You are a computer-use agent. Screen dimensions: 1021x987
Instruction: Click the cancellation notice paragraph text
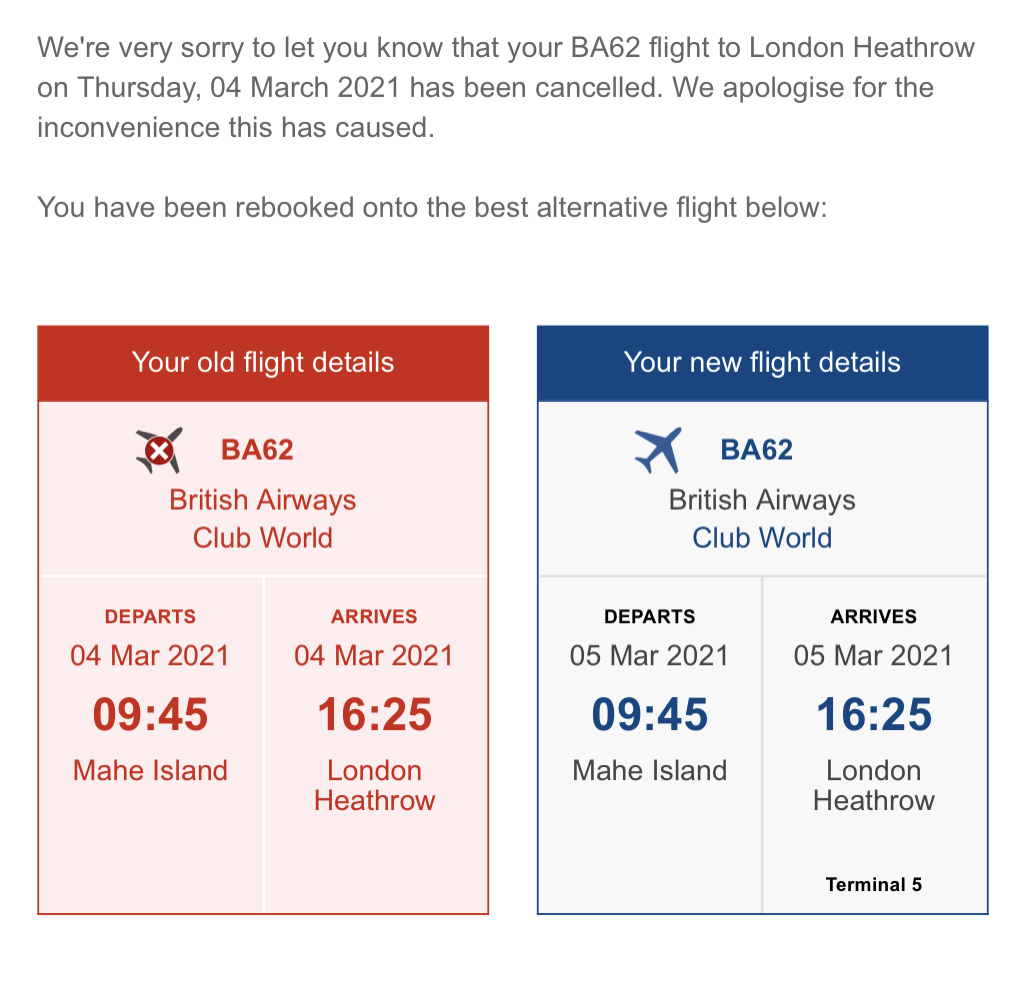[x=506, y=87]
